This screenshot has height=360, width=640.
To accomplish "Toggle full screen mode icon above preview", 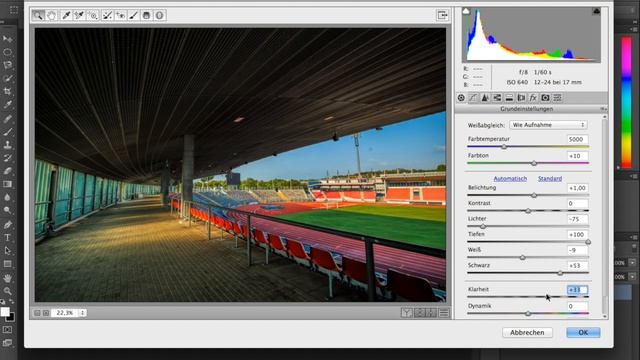I will (442, 16).
